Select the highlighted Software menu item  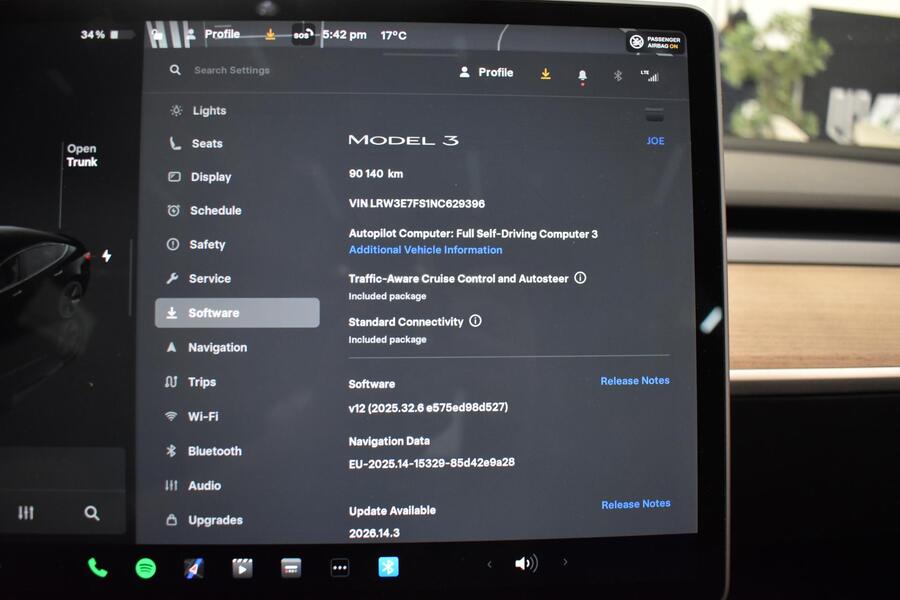pyautogui.click(x=237, y=313)
